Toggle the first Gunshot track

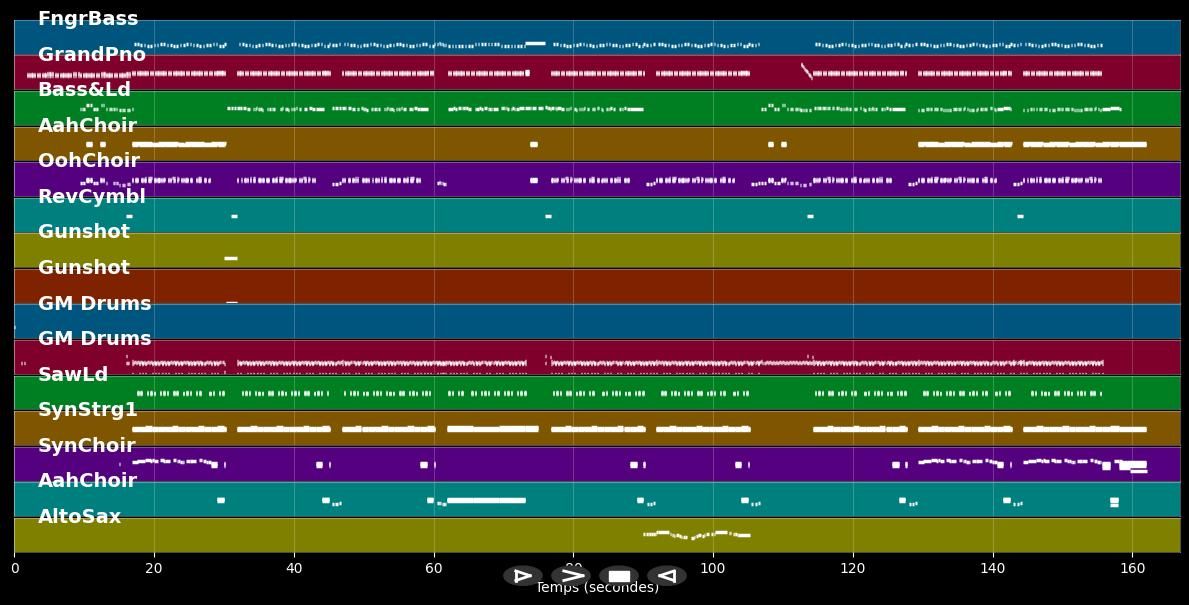pyautogui.click(x=86, y=231)
